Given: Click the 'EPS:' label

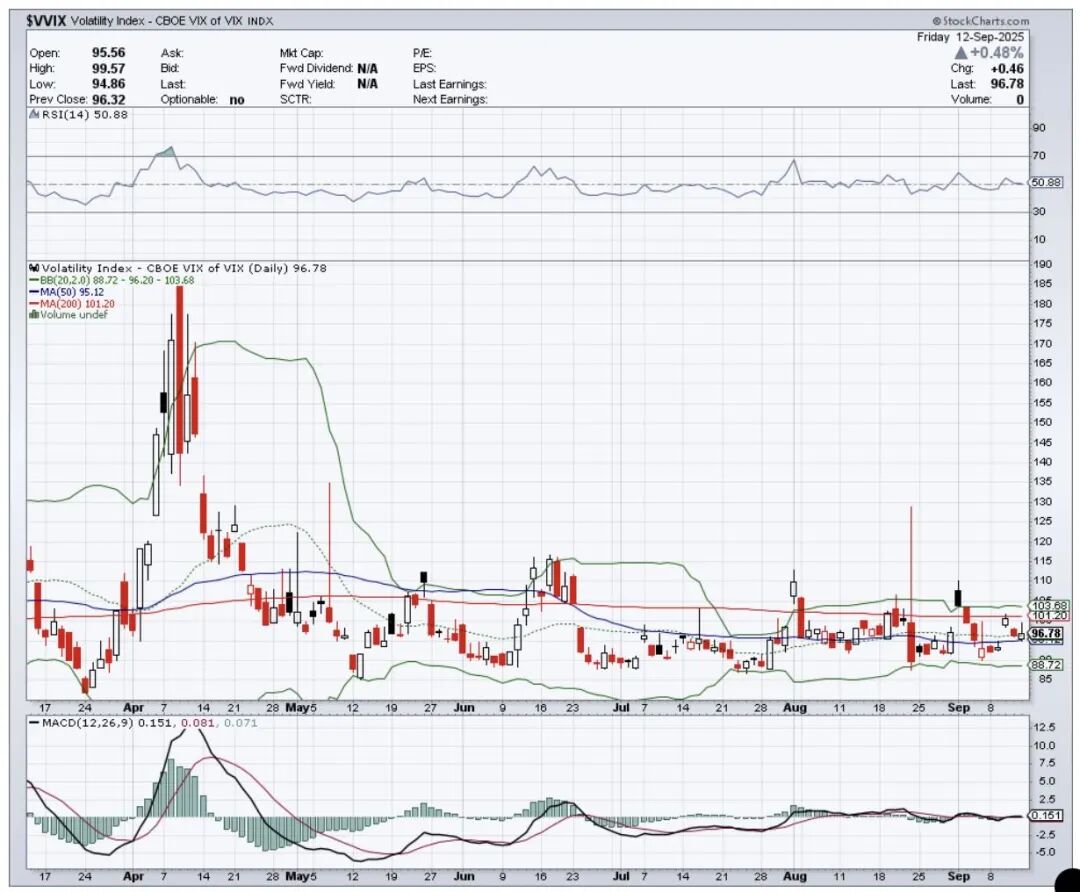Looking at the screenshot, I should point(424,68).
